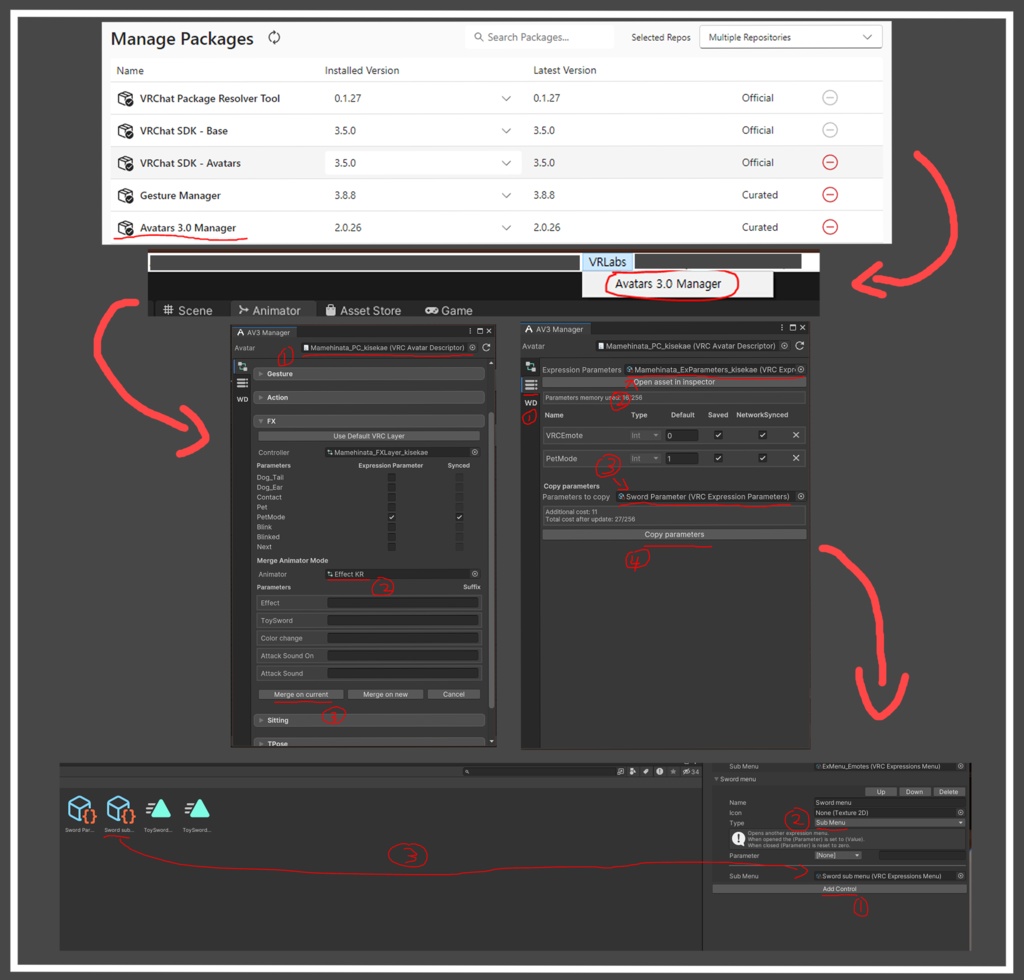Click the left AV3 Manager vertical scrollbar
The width and height of the screenshot is (1024, 980).
491,558
